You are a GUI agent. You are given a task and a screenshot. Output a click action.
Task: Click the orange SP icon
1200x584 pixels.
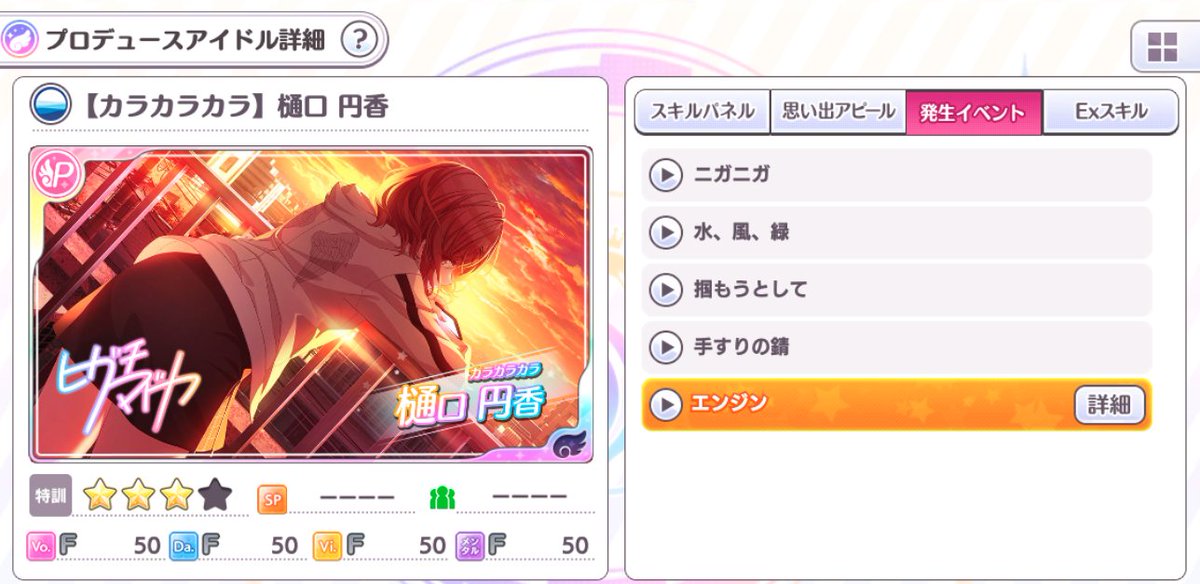pos(272,498)
